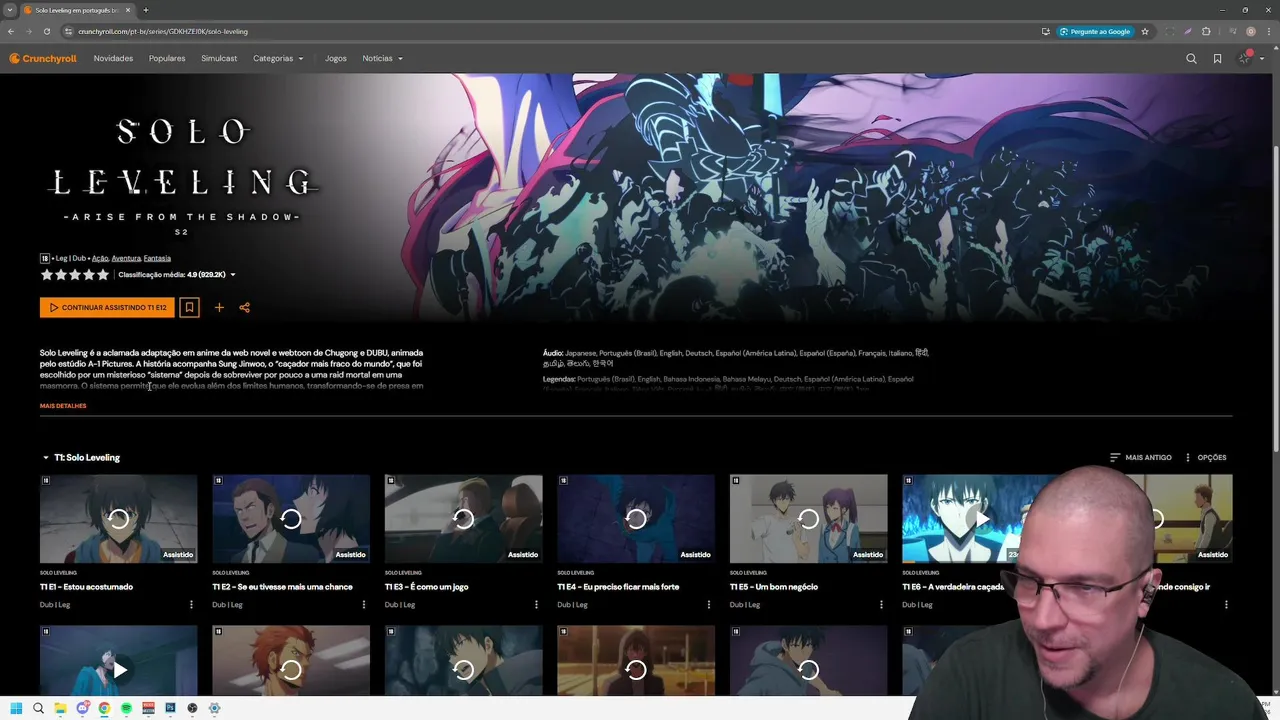Screen dimensions: 1280x720
Task: Add Solo Leveling to watchlist
Action: (189, 307)
